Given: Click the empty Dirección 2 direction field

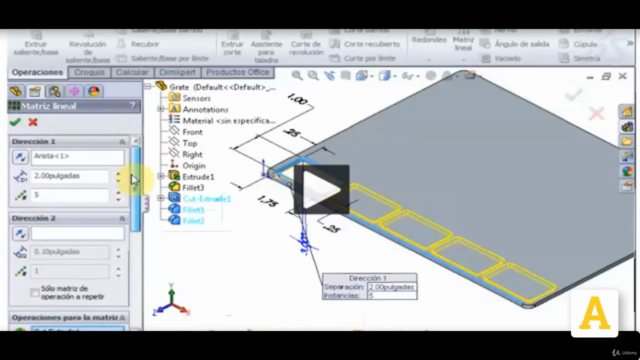Looking at the screenshot, I should tap(78, 233).
